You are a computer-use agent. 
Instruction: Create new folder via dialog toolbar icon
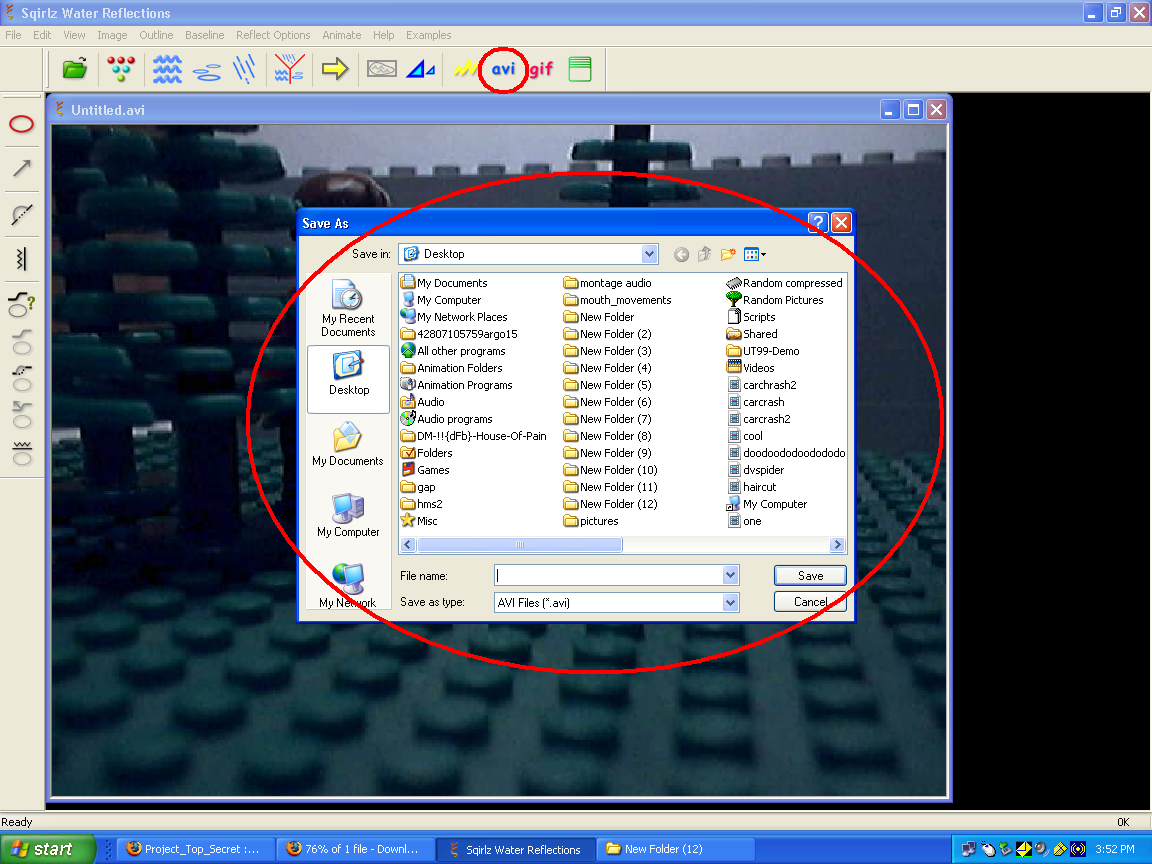click(x=728, y=254)
